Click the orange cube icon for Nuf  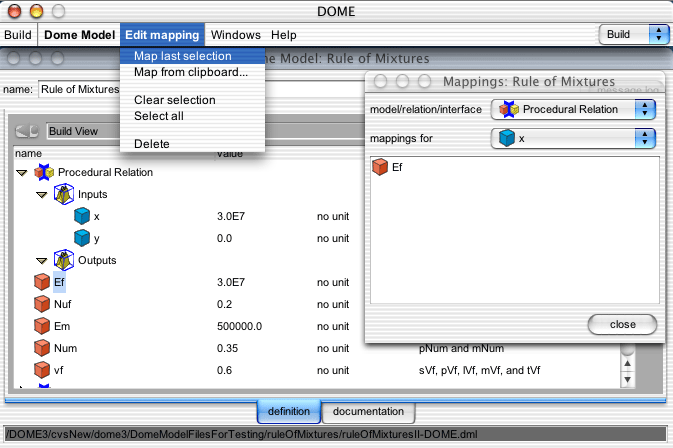tap(42, 304)
